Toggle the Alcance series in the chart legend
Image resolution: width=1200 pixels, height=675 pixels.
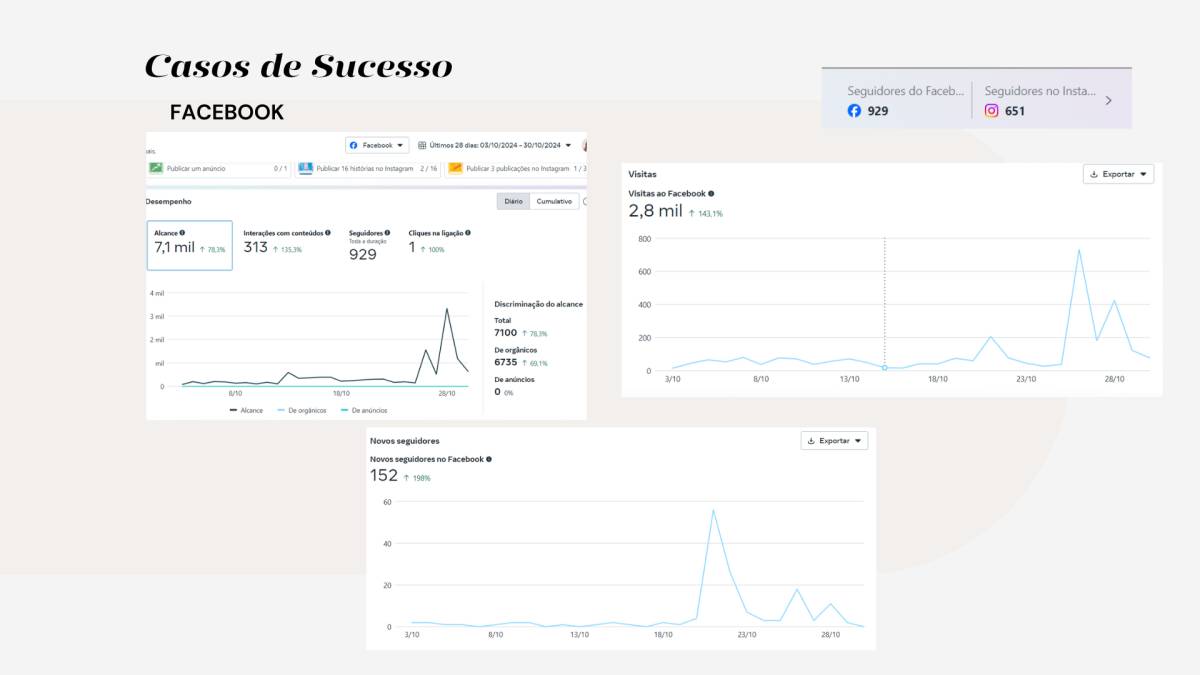click(246, 410)
